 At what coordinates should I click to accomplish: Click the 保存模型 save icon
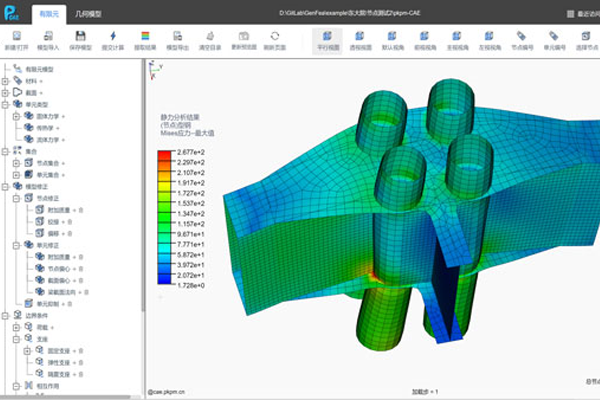(x=80, y=37)
